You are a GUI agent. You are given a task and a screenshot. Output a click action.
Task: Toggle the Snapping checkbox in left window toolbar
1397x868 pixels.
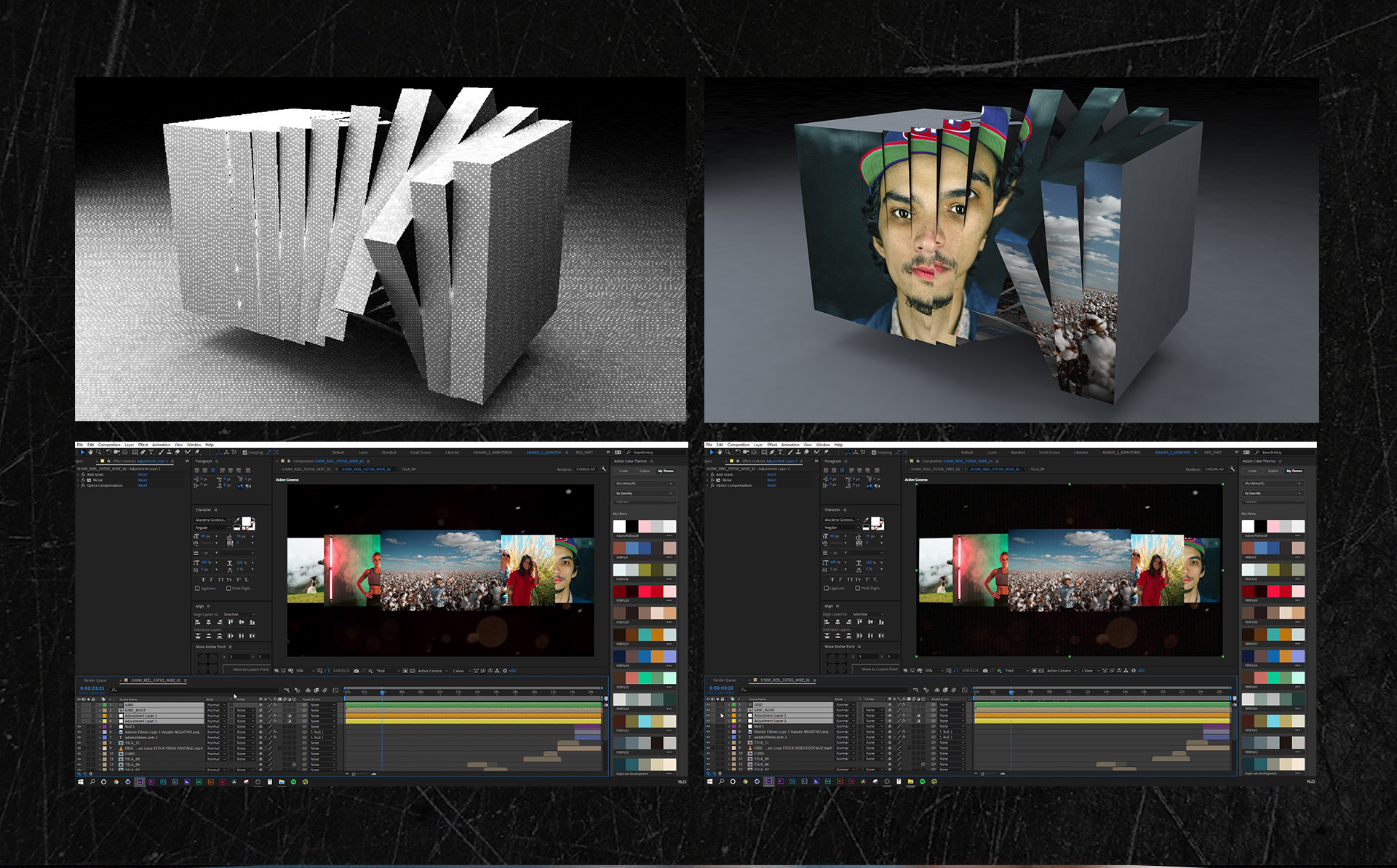tap(244, 453)
